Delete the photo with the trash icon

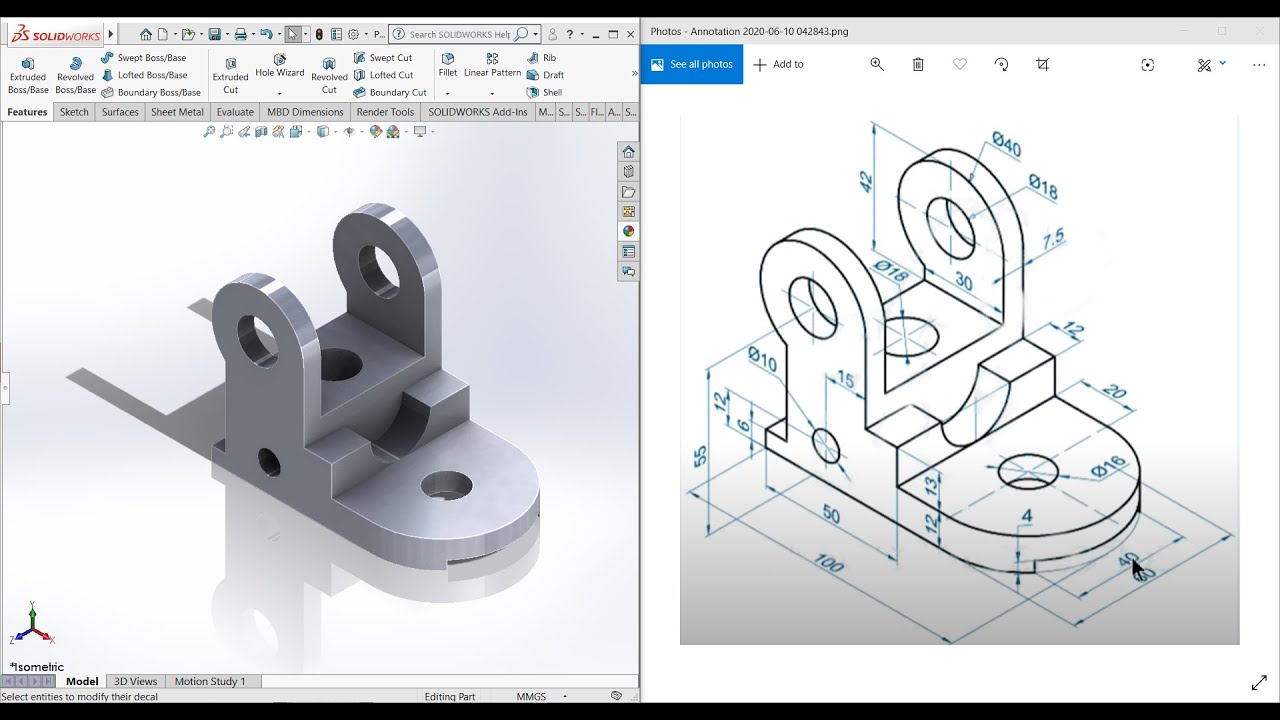tap(918, 64)
